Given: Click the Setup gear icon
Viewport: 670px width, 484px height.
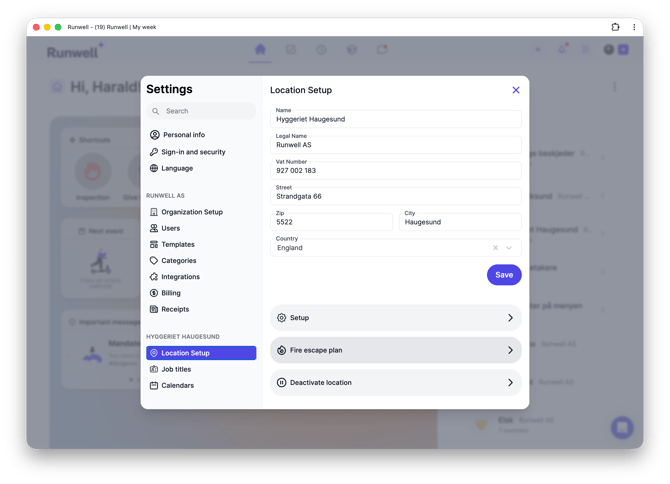Looking at the screenshot, I should 281,318.
